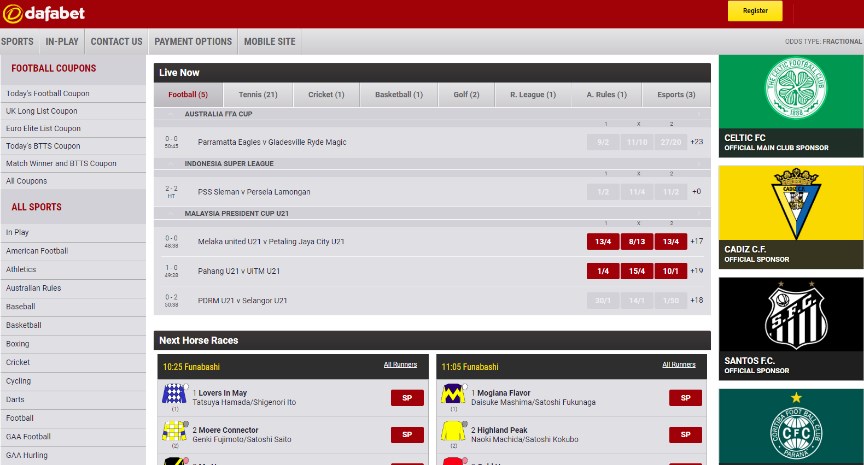Click Lovers In May jockey silk icon
The height and width of the screenshot is (465, 864).
point(174,394)
